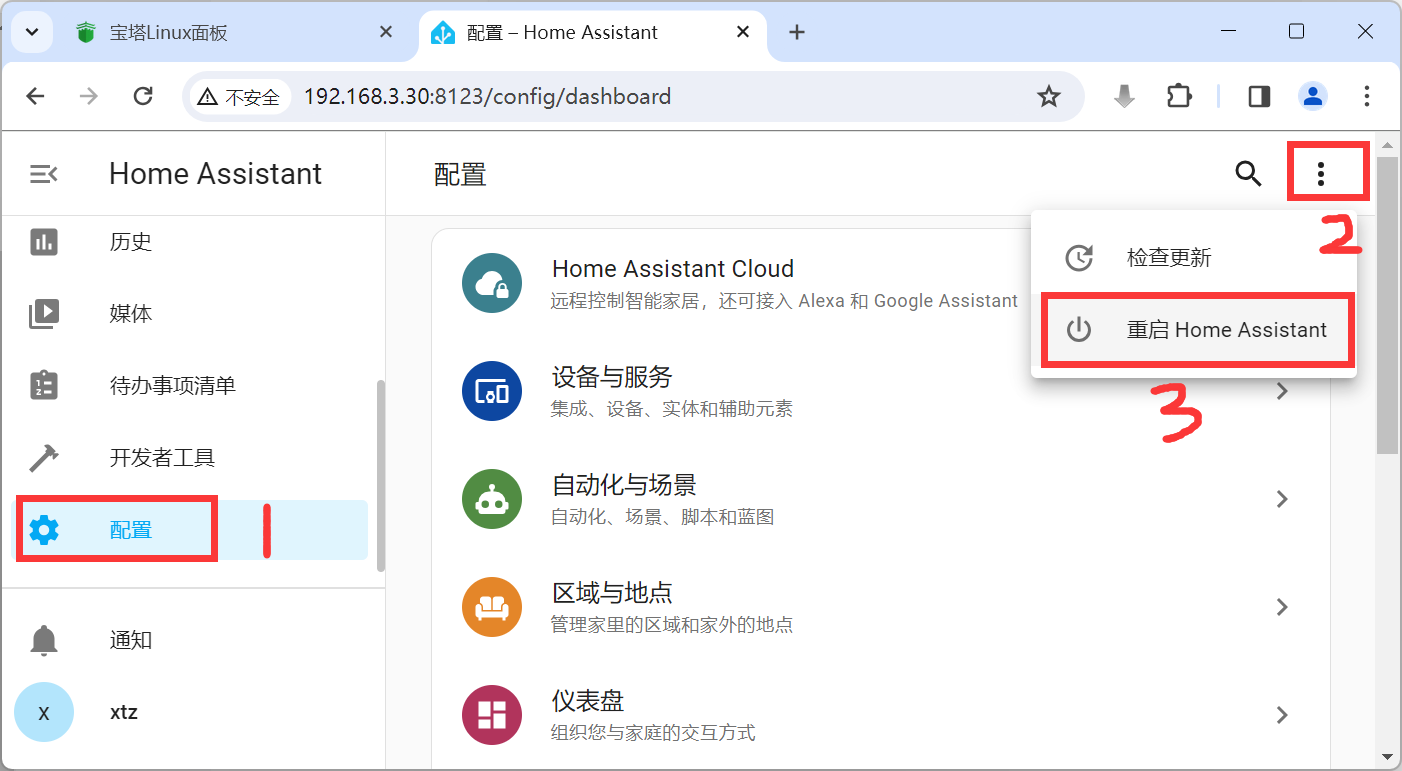The width and height of the screenshot is (1402, 771).
Task: Click the 区域与地点 sofa icon
Action: pyautogui.click(x=492, y=607)
